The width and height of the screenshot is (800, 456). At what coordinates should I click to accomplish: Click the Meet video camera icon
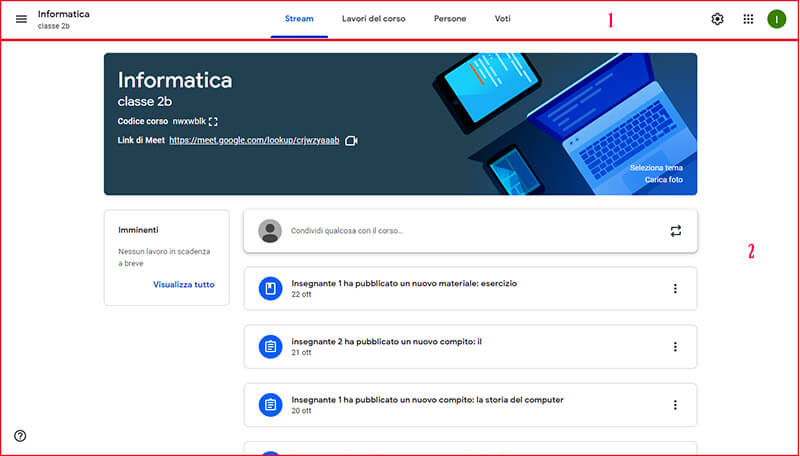(351, 140)
